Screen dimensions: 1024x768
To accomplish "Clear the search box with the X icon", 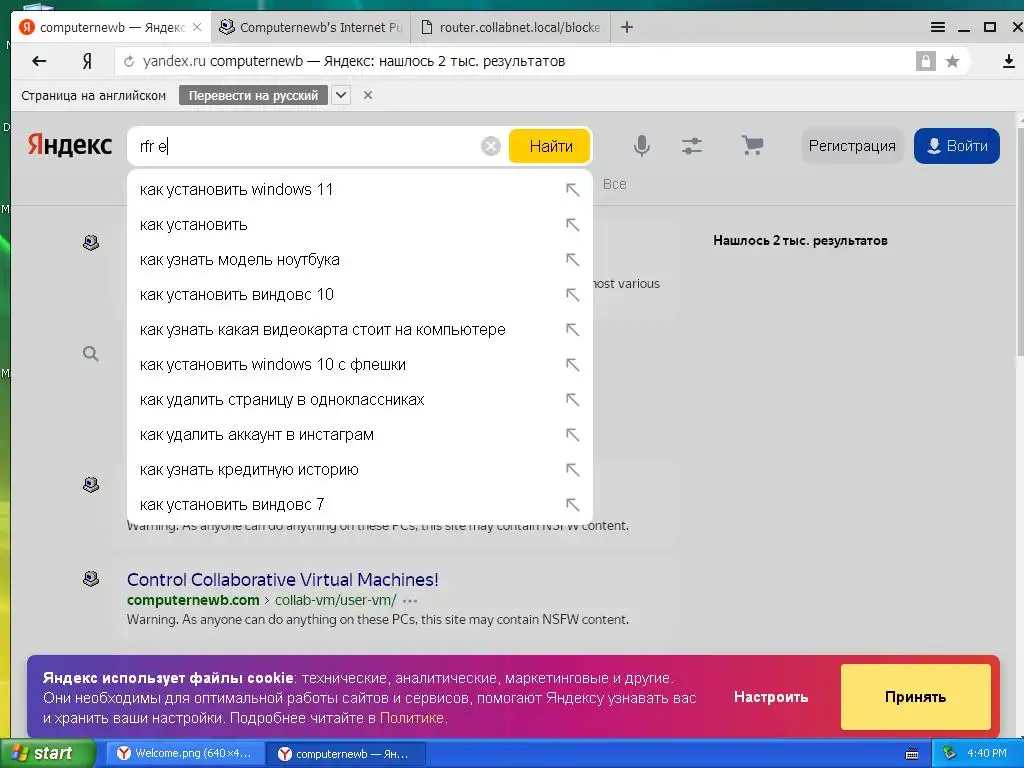I will coord(490,146).
